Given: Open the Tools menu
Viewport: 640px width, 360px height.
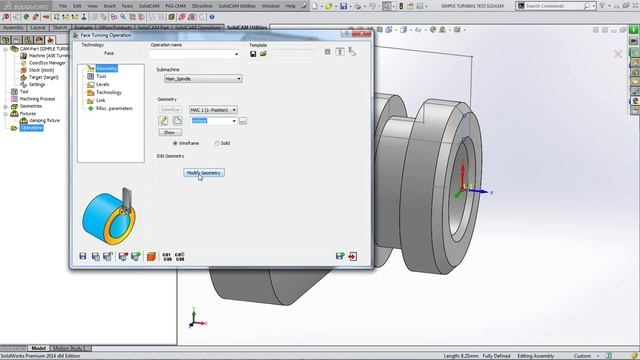Looking at the screenshot, I should point(127,6).
